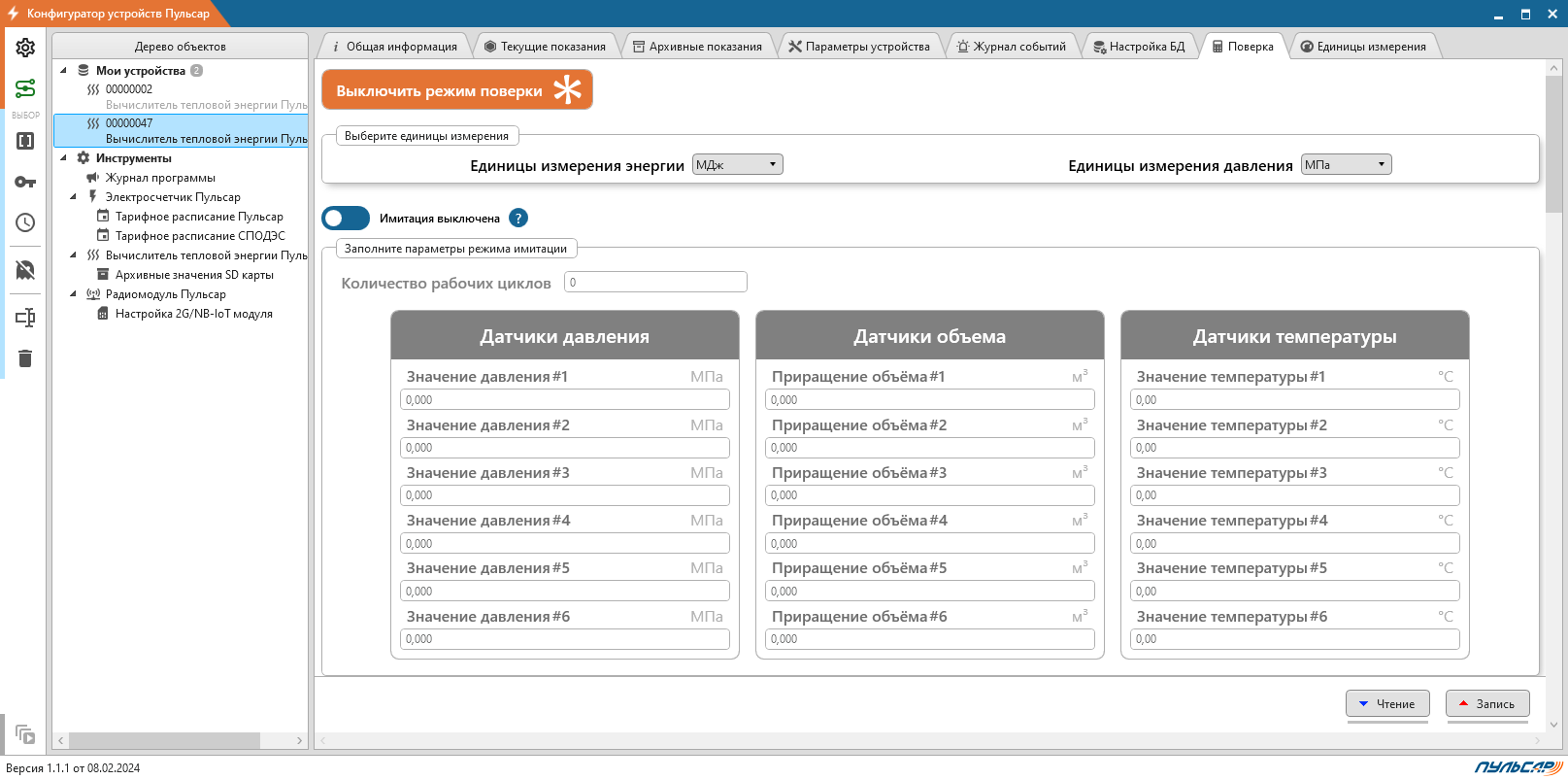Toggle the Имитация выключена switch
Viewport: 1568px width, 780px height.
346,219
